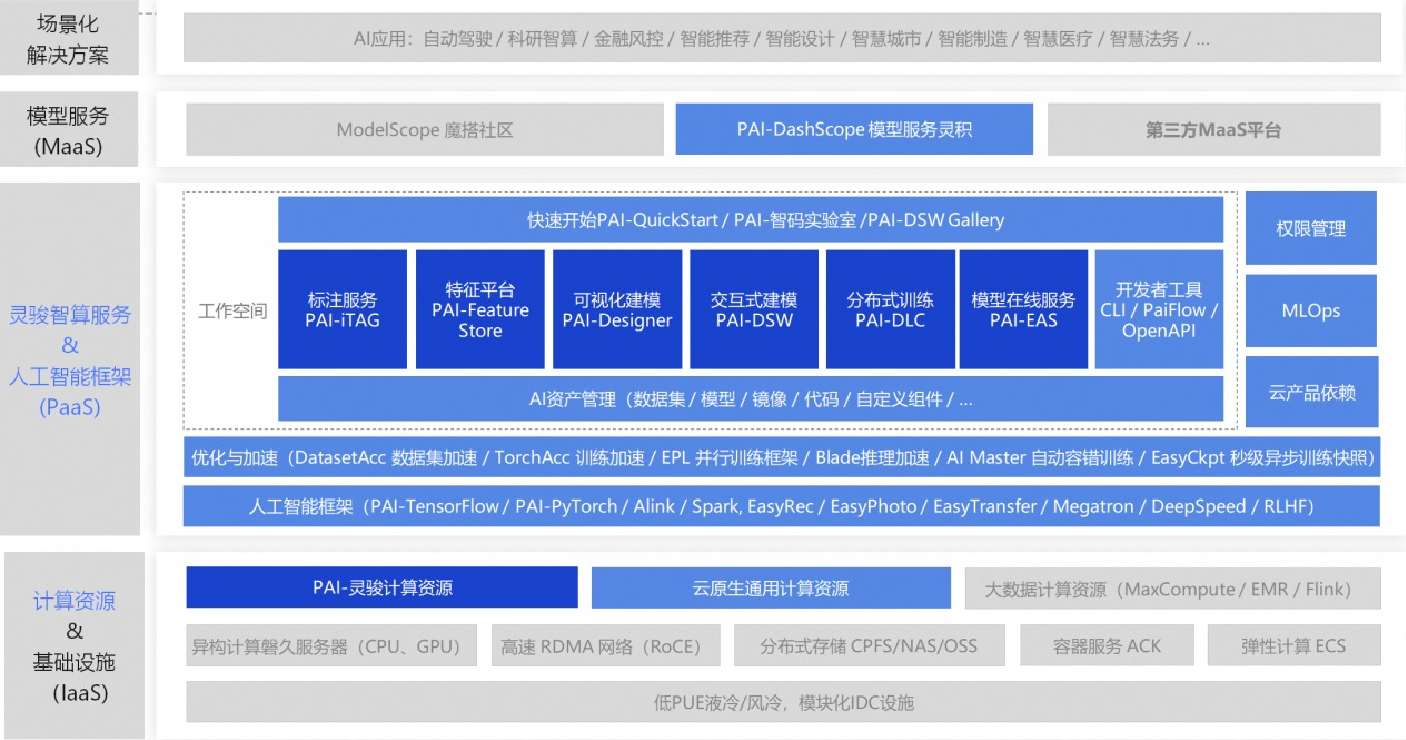Choose 云原生通用计算资源
This screenshot has width=1406, height=740.
771,588
